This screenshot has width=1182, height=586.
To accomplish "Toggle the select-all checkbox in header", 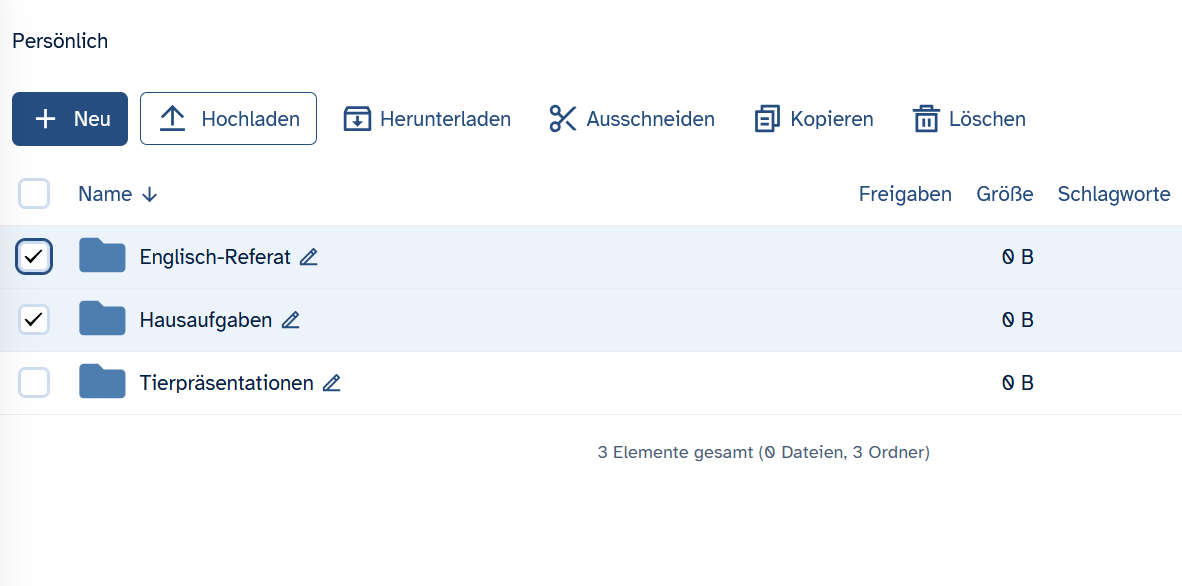I will tap(34, 194).
